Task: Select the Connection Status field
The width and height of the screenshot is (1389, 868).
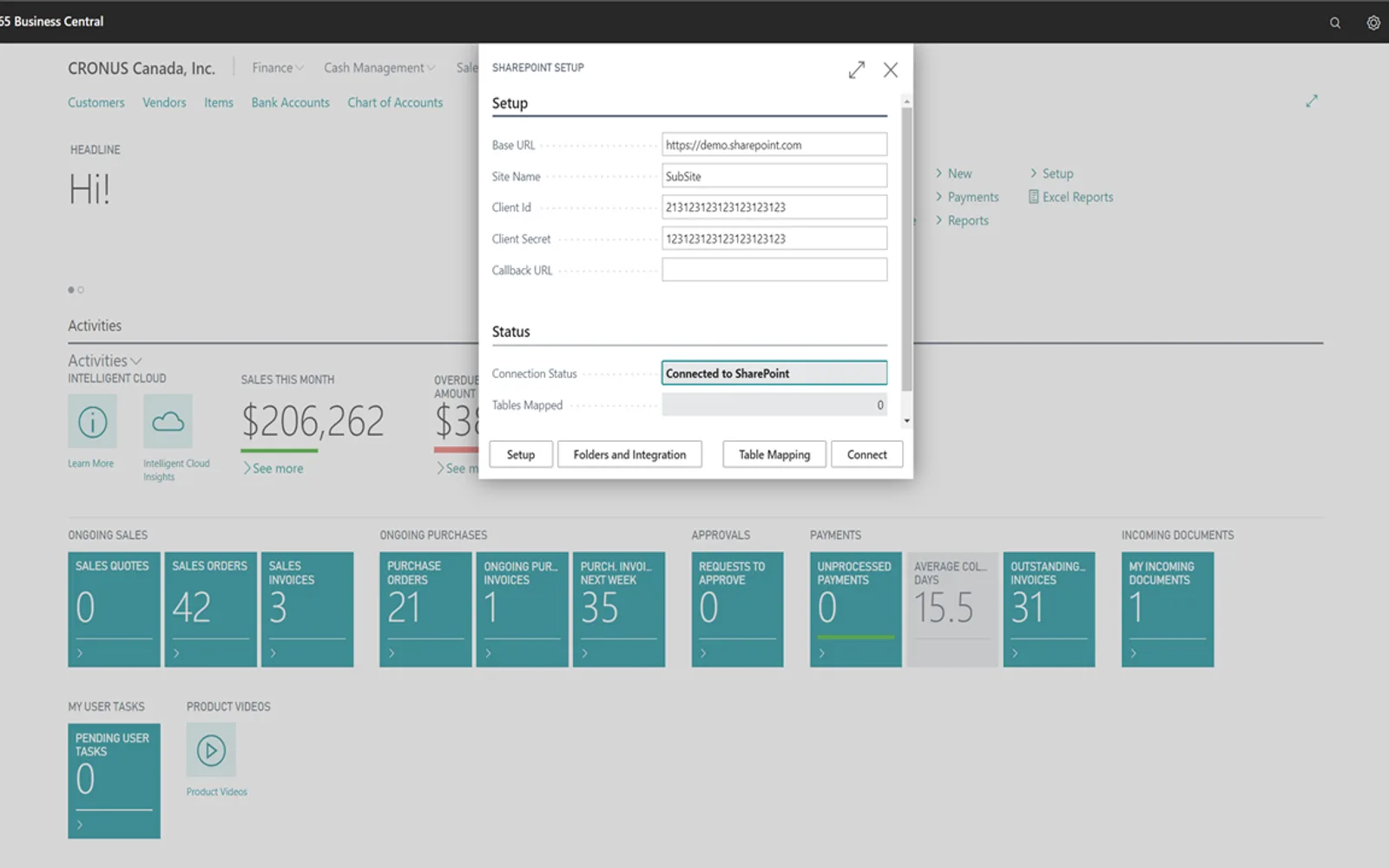Action: pyautogui.click(x=774, y=373)
